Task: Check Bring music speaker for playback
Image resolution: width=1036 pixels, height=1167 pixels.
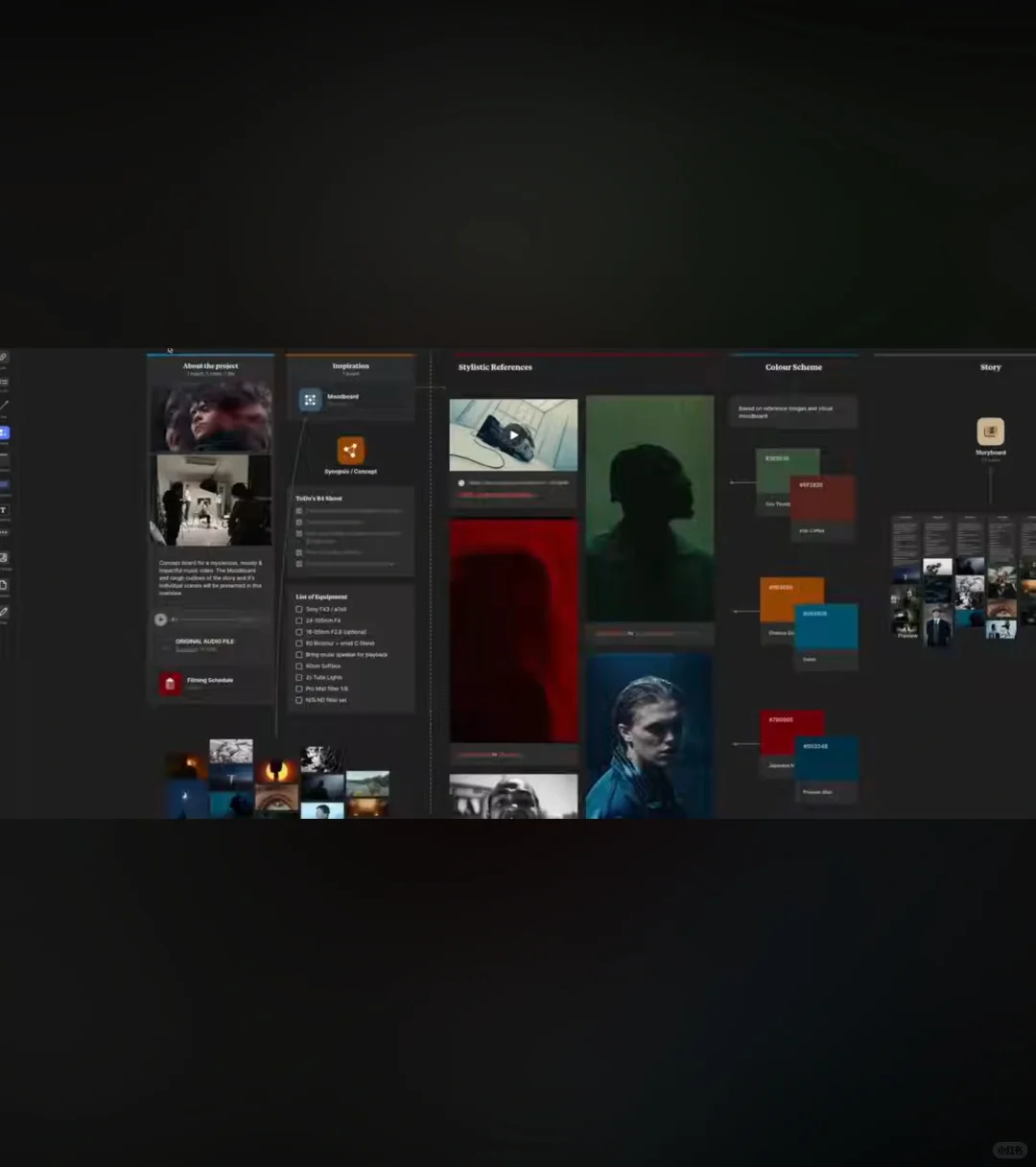Action: coord(299,655)
